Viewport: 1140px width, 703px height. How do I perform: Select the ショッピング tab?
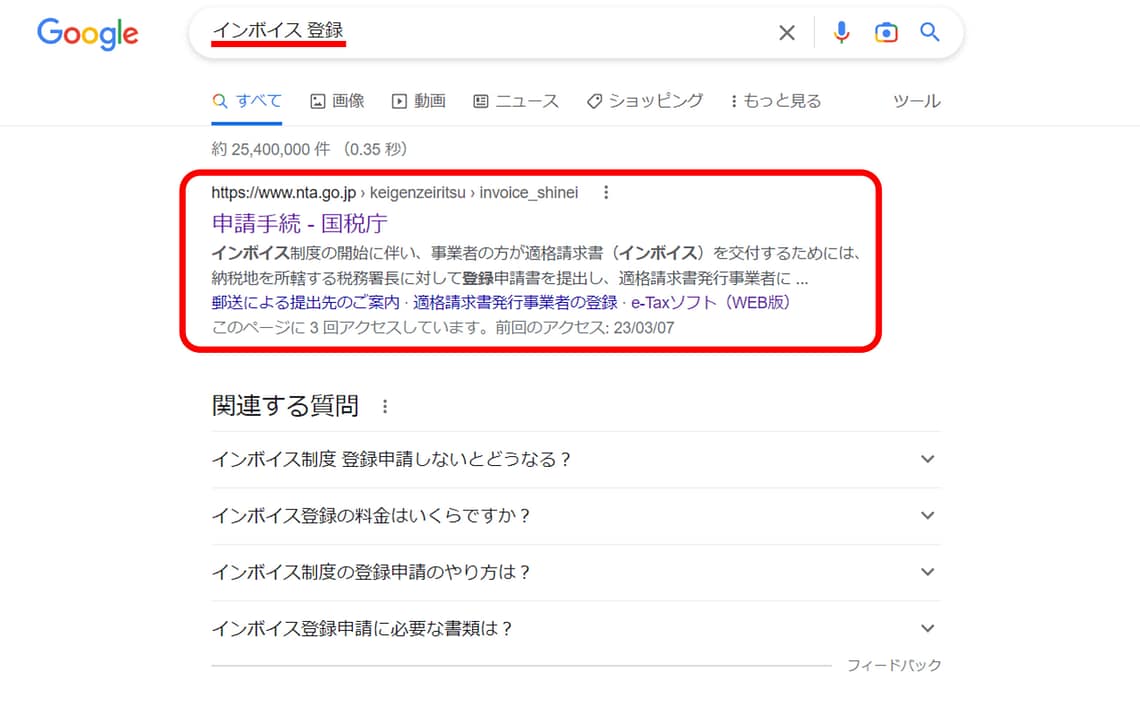click(644, 101)
